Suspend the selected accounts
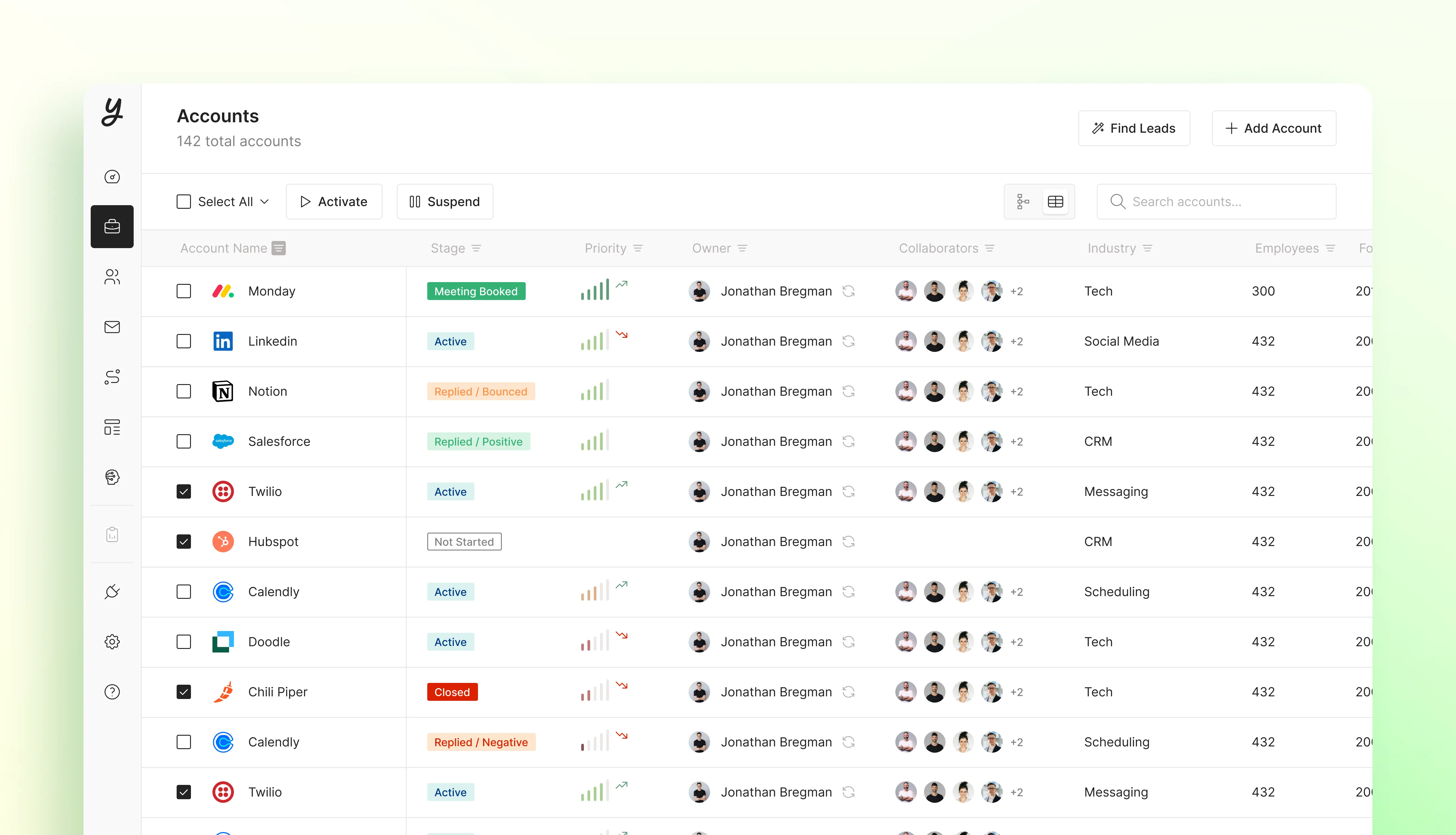Image resolution: width=1456 pixels, height=835 pixels. point(445,201)
